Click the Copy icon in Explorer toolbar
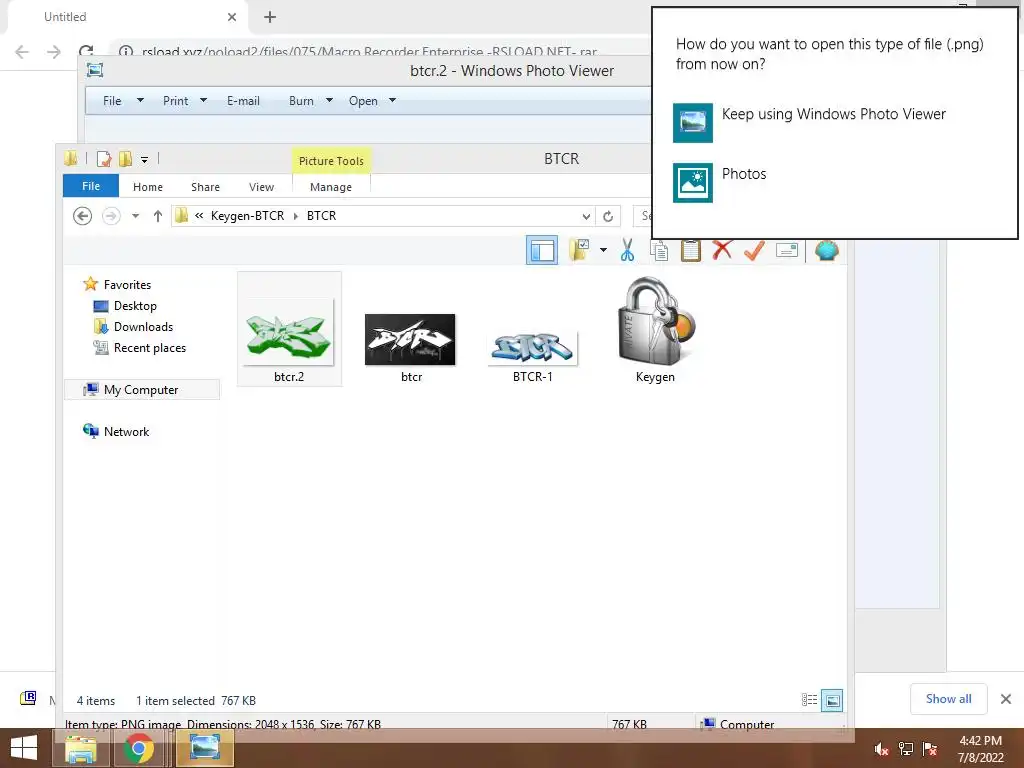This screenshot has height=768, width=1024. tap(659, 250)
